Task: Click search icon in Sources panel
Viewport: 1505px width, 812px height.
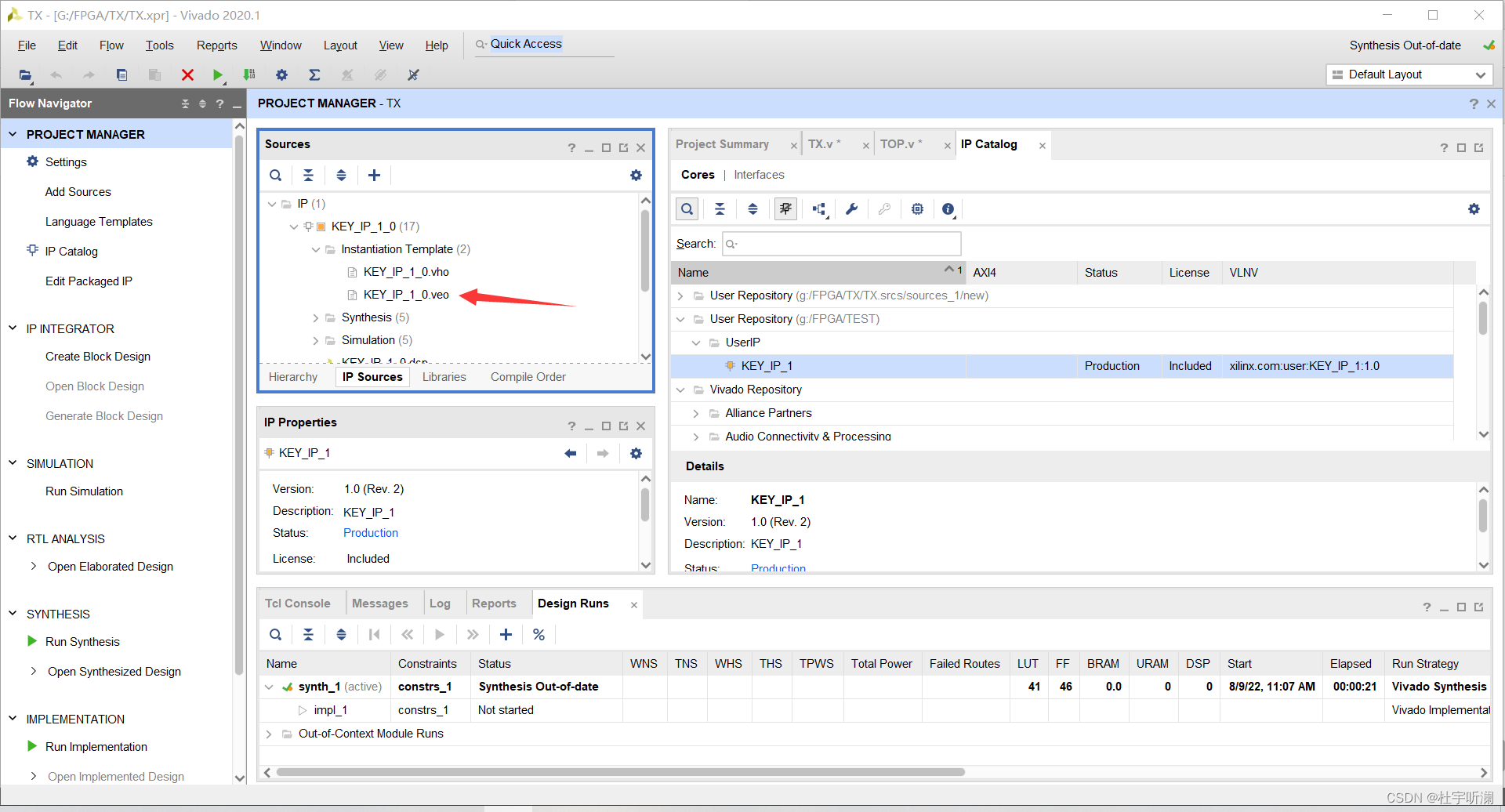Action: point(276,176)
